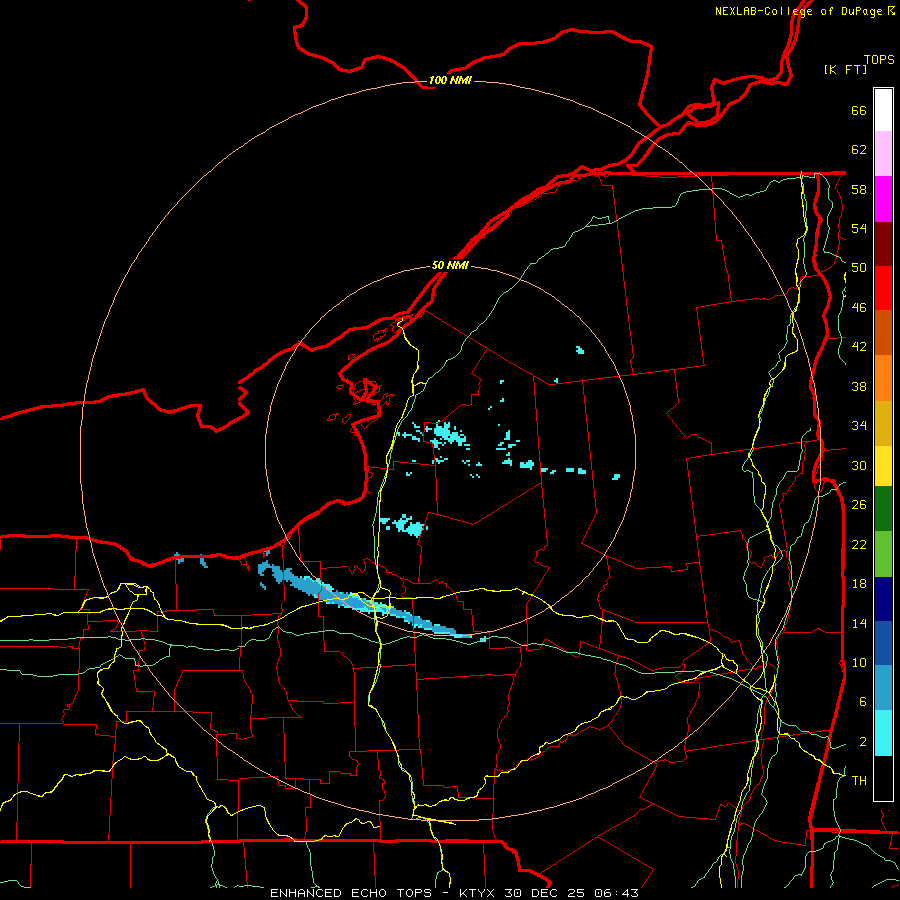The width and height of the screenshot is (900, 900).
Task: Click the 18 legend label
Action: point(859,583)
